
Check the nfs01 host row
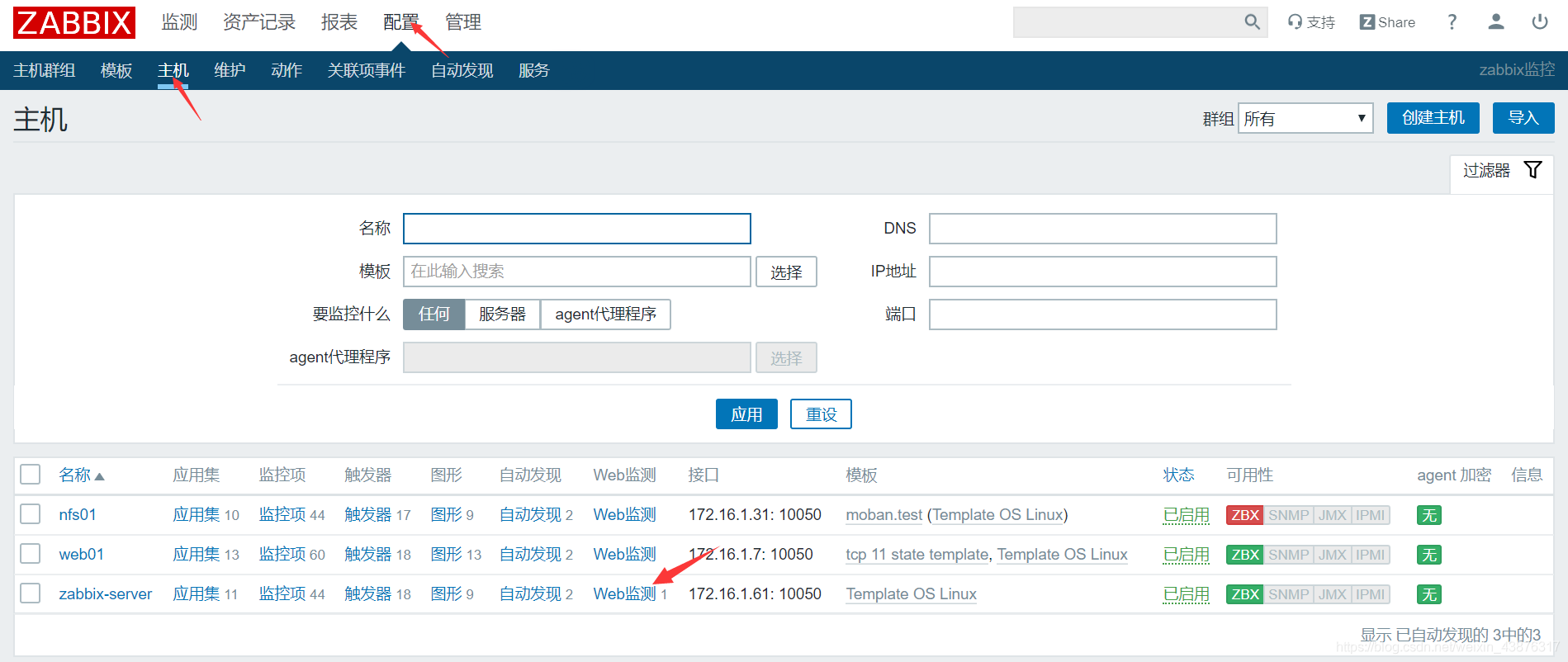coord(31,513)
